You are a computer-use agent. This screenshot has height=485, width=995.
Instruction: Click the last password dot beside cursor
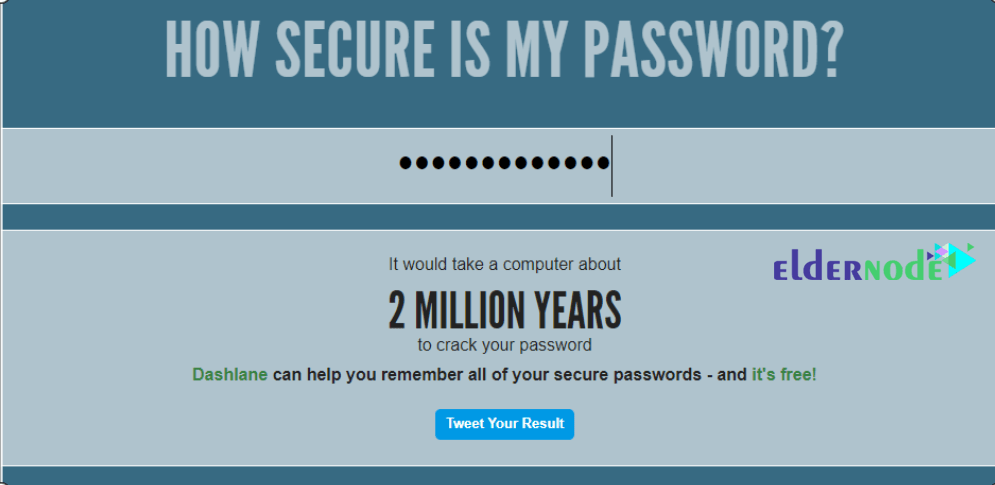pyautogui.click(x=603, y=163)
